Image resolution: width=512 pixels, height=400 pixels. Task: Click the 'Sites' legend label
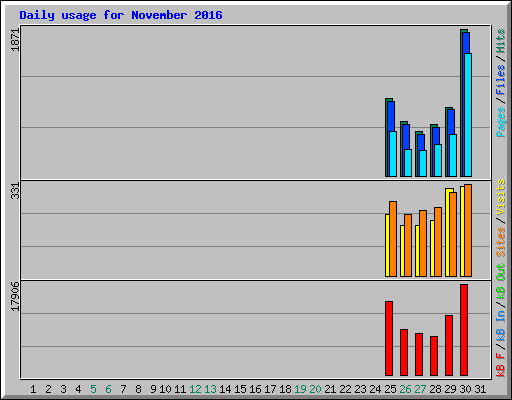coord(501,242)
